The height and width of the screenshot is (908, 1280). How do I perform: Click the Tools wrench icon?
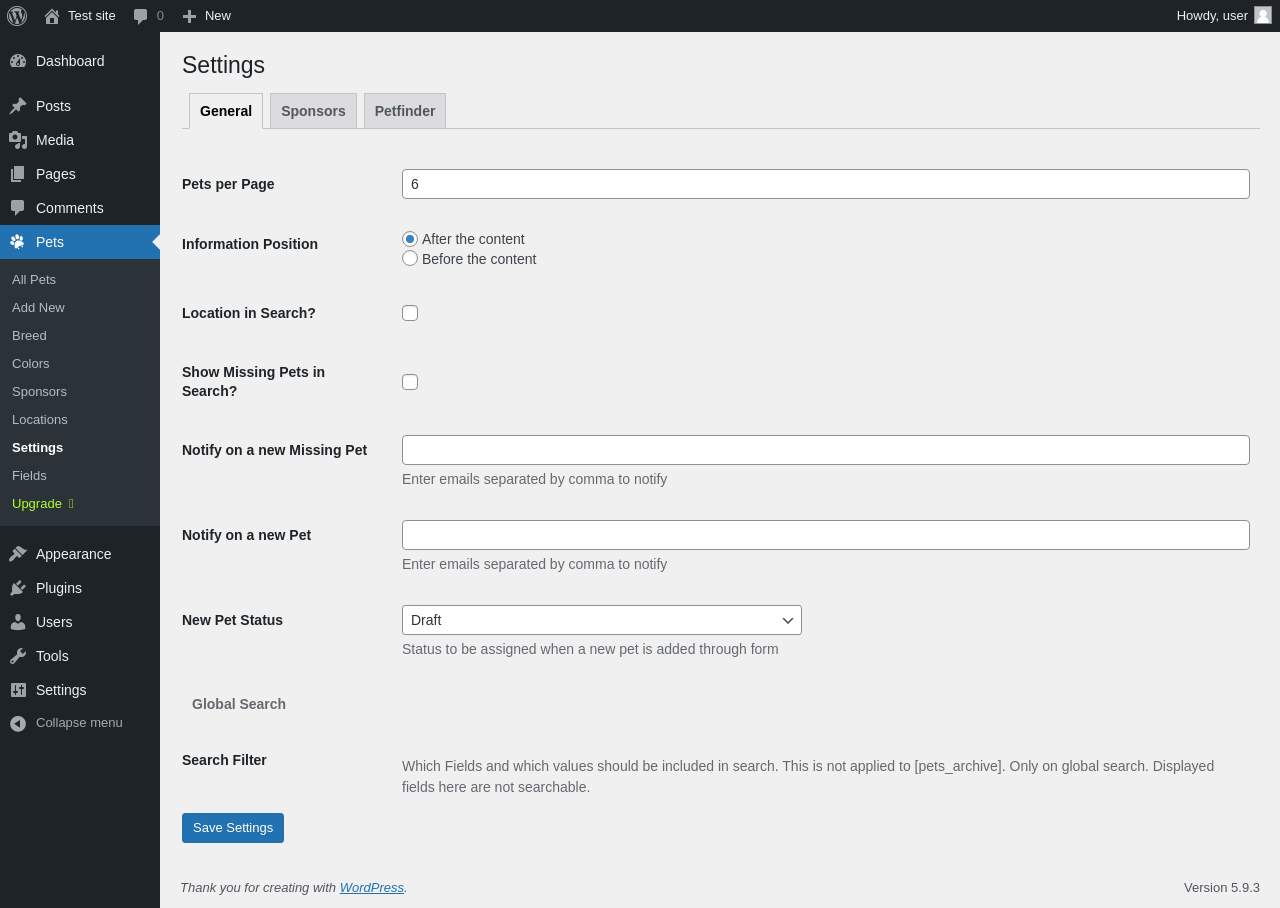click(18, 656)
